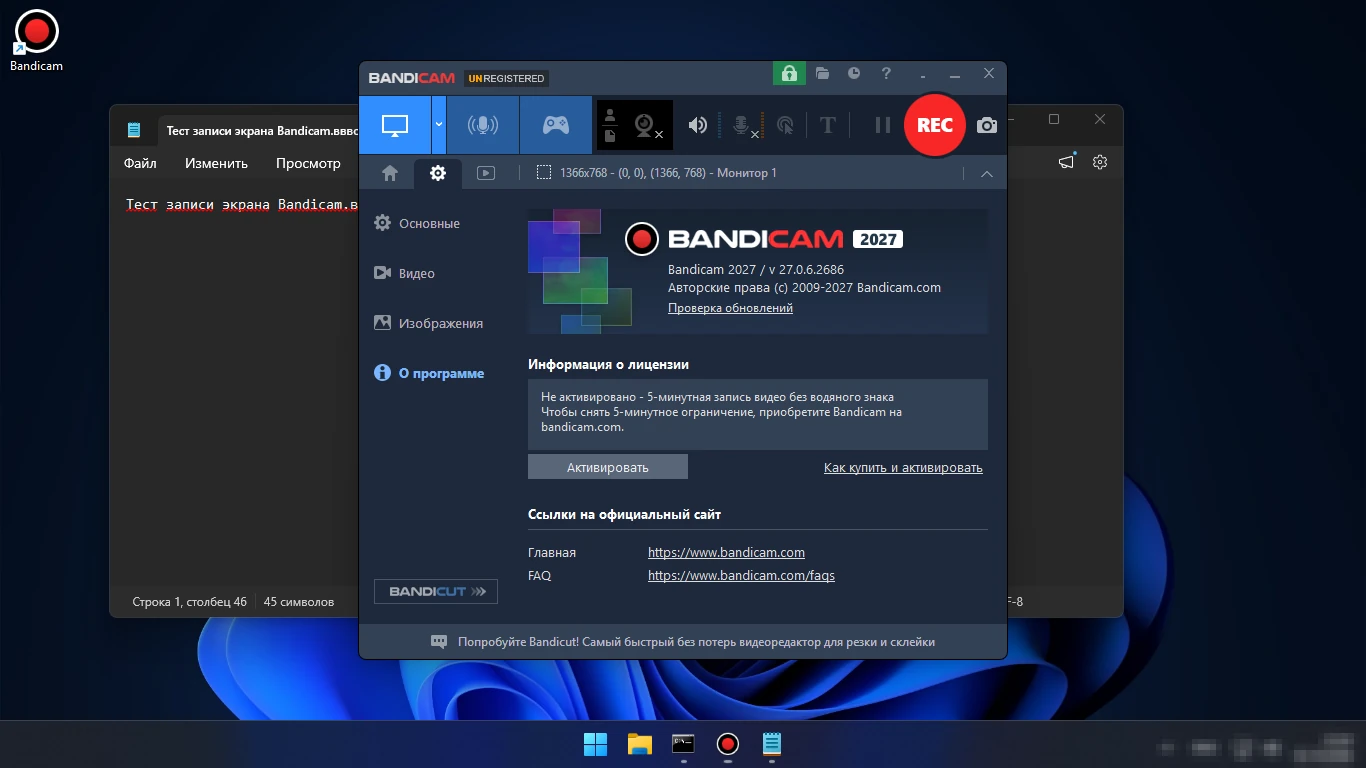Click Проверка обновлений link
The height and width of the screenshot is (768, 1366).
[730, 308]
